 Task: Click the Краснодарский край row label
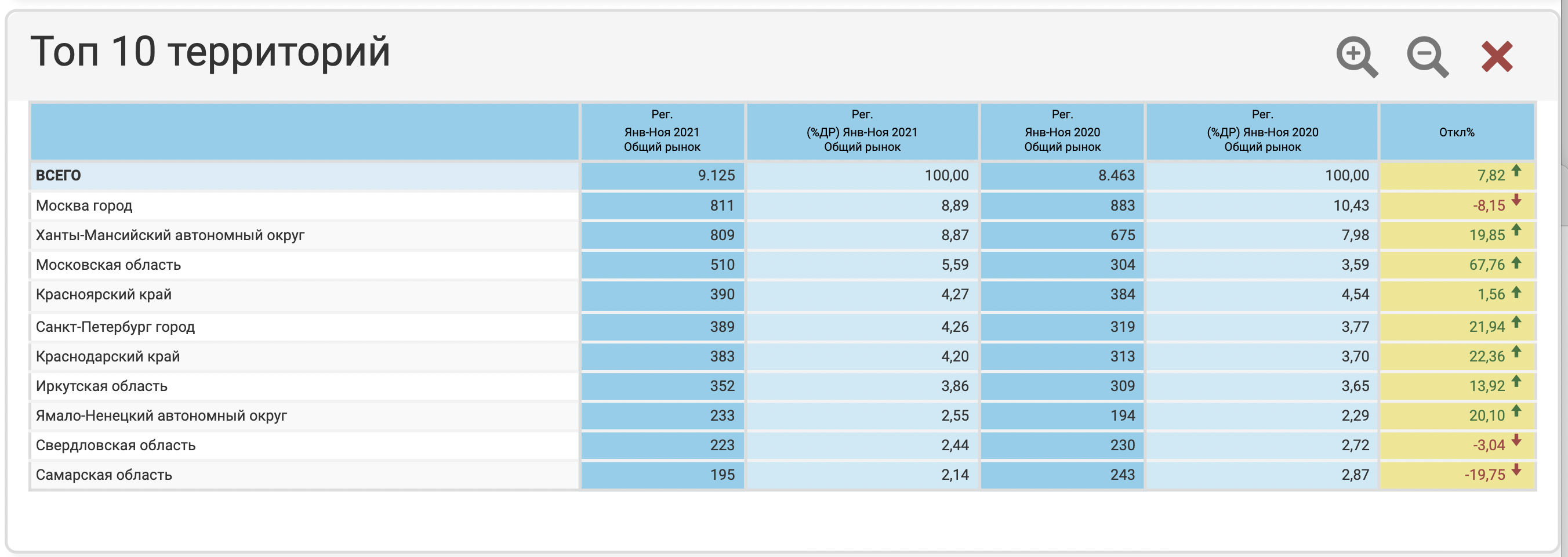click(108, 357)
